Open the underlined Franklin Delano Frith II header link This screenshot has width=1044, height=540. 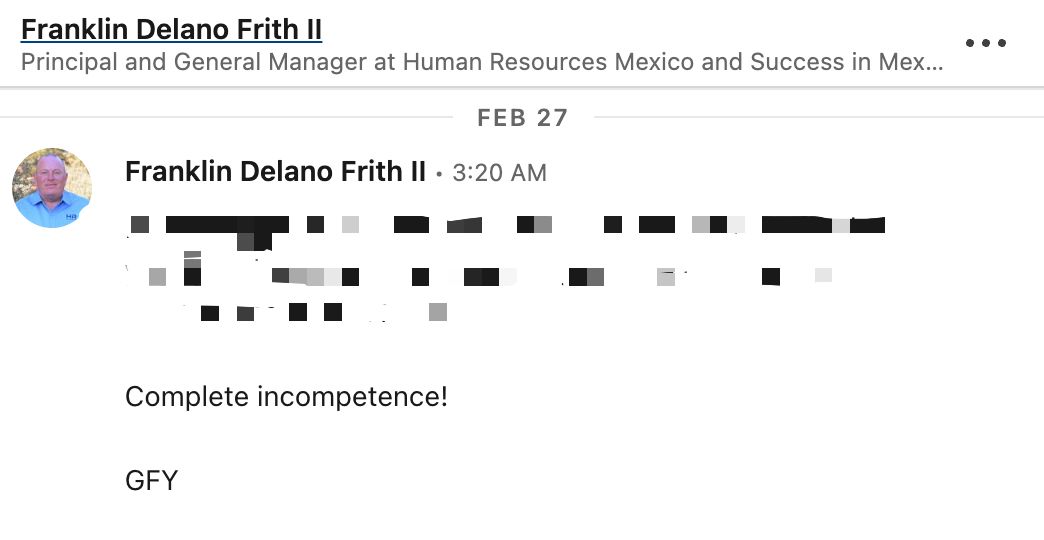tap(171, 29)
